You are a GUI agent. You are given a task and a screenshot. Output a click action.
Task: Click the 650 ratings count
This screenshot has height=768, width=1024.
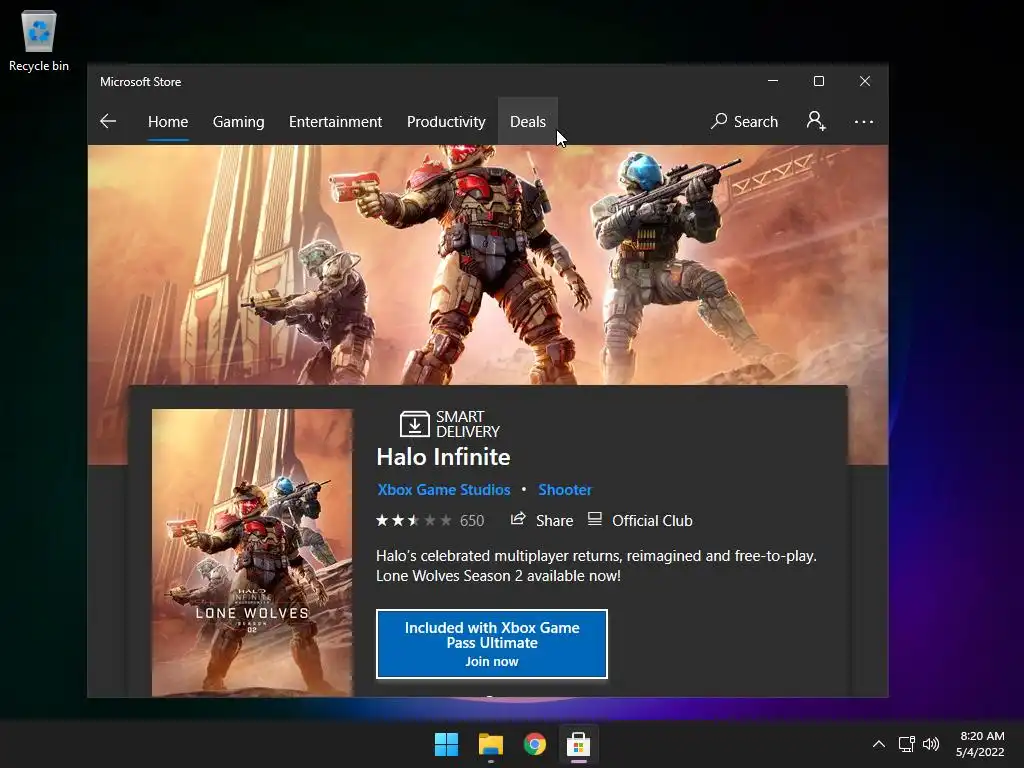coord(472,520)
